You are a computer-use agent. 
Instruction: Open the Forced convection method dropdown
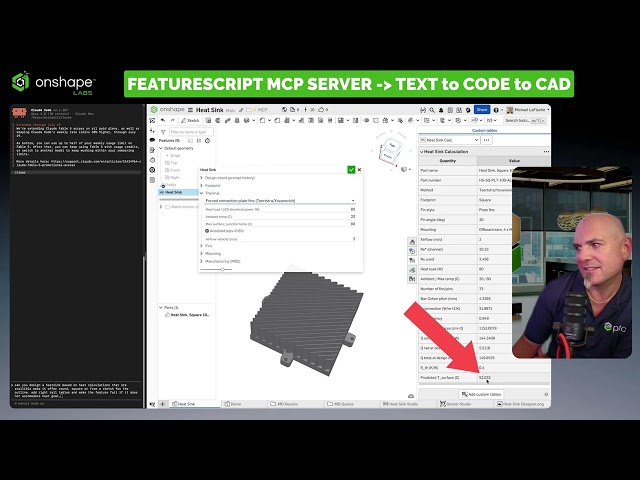click(280, 201)
